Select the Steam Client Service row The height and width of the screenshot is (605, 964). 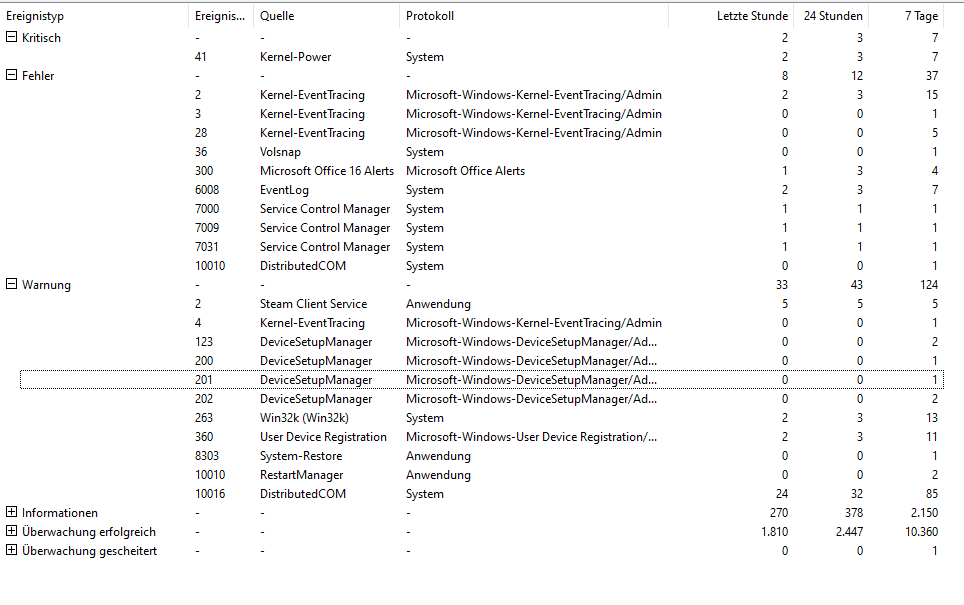481,304
